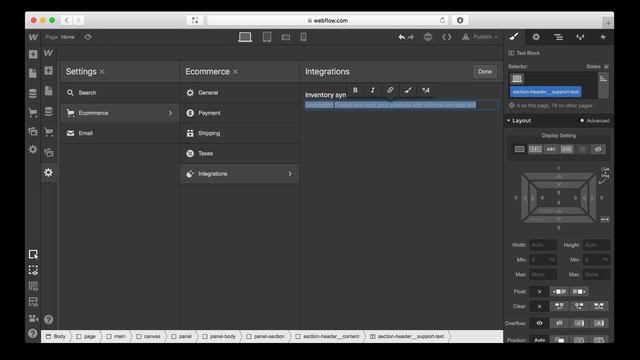Undo the last change

[x=402, y=37]
